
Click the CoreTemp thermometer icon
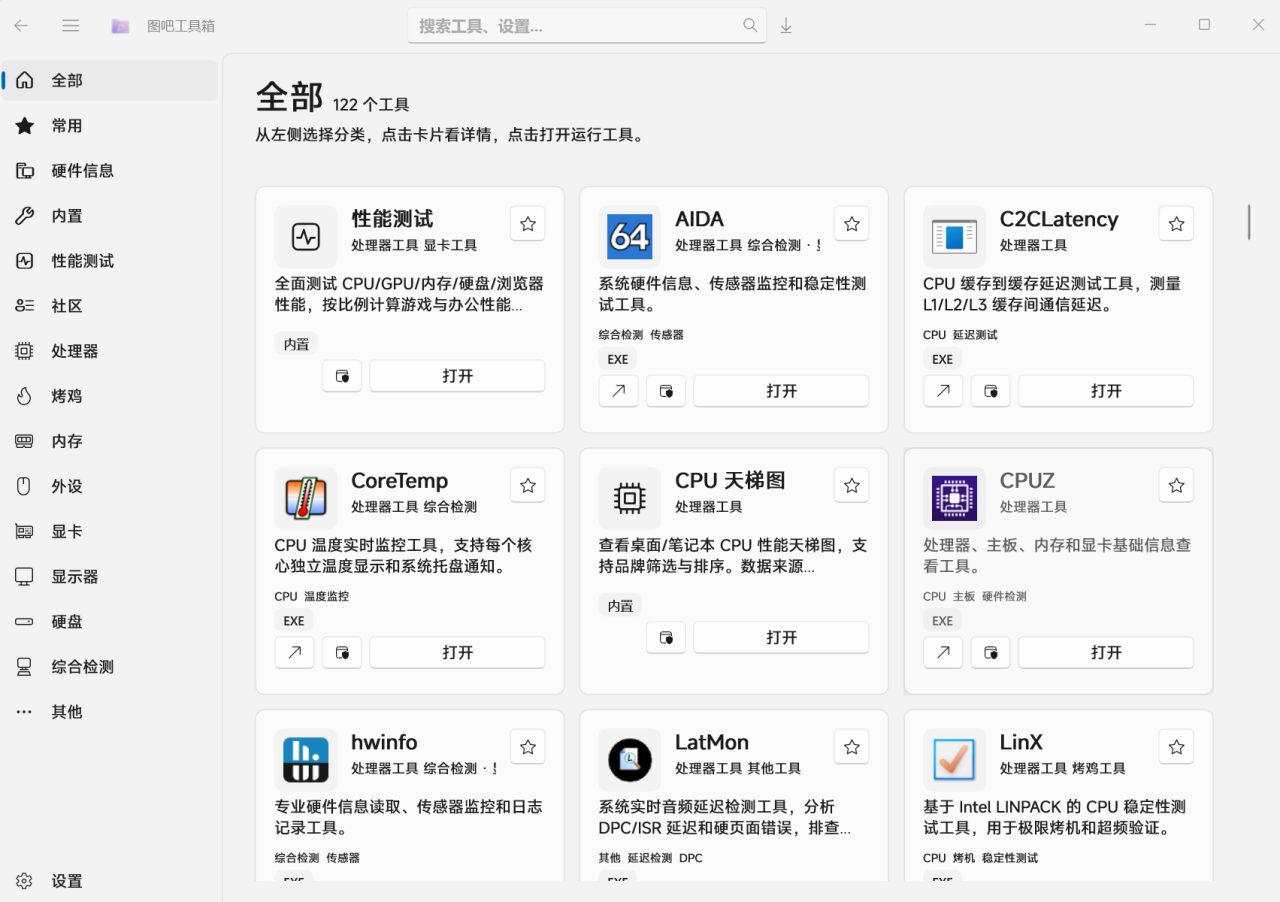(306, 498)
